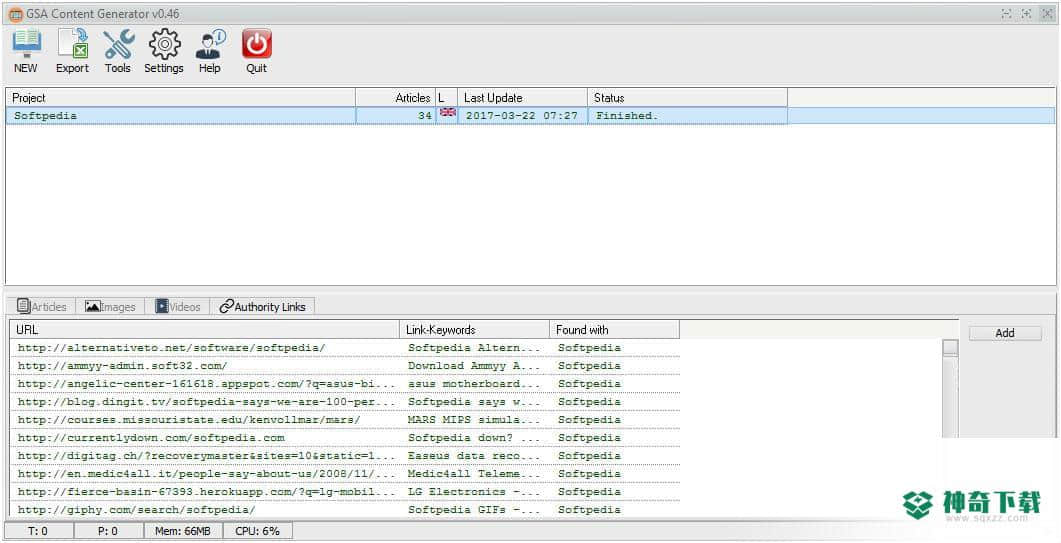Open the Help icon
The width and height of the screenshot is (1061, 543).
click(x=210, y=51)
